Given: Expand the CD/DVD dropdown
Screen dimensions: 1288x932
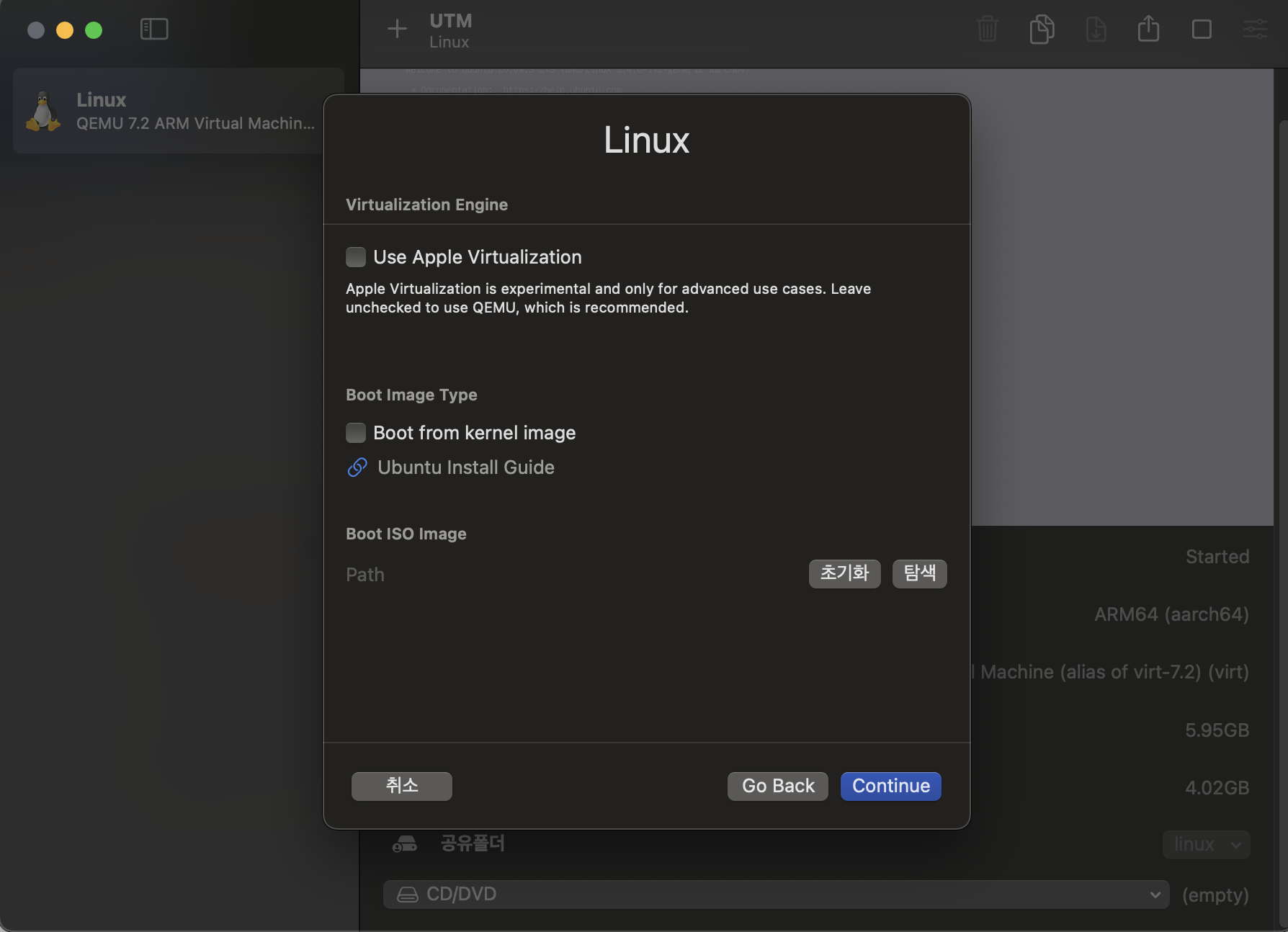Looking at the screenshot, I should (x=776, y=895).
